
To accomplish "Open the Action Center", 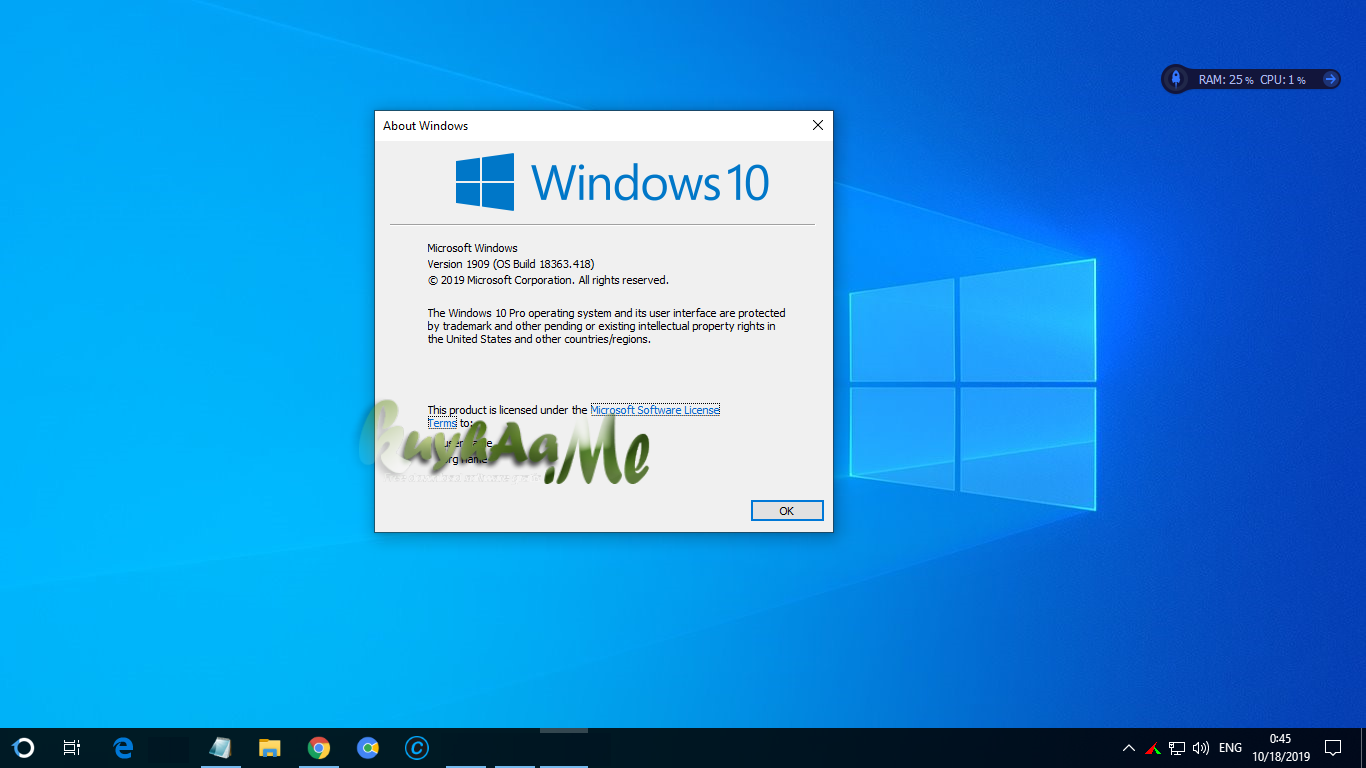I will [1332, 747].
